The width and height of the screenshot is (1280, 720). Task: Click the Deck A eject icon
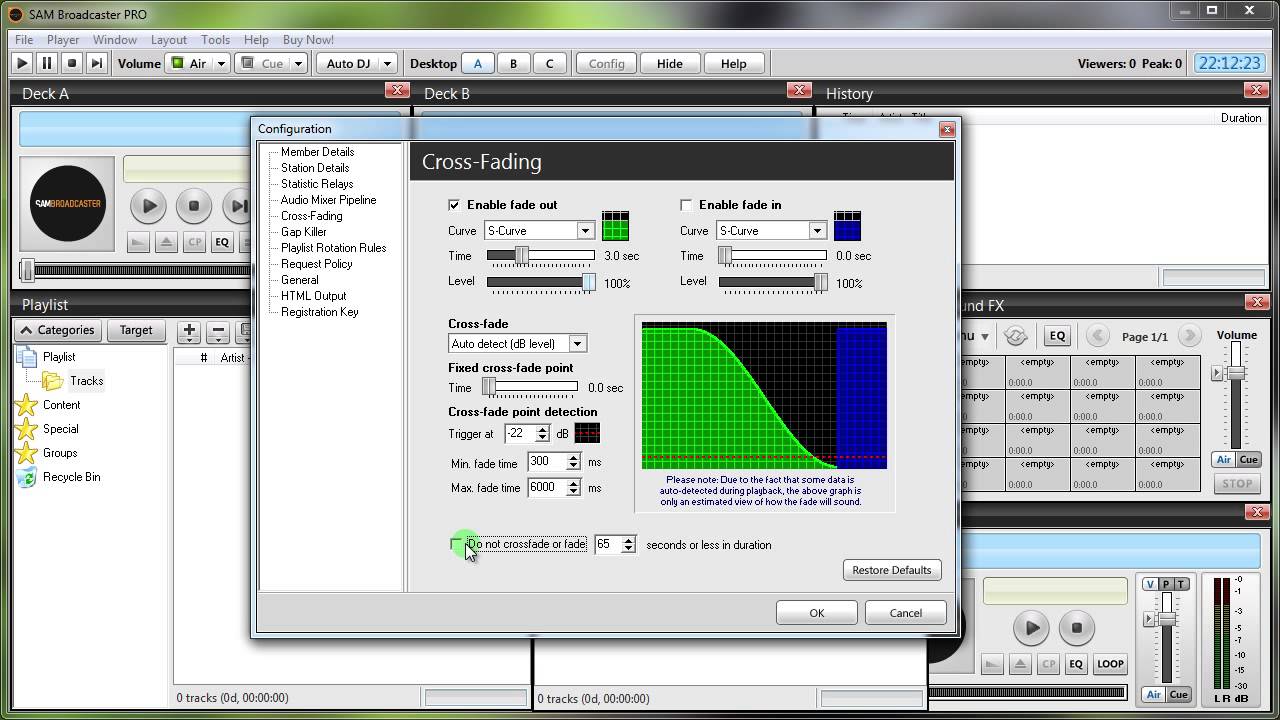pyautogui.click(x=166, y=242)
